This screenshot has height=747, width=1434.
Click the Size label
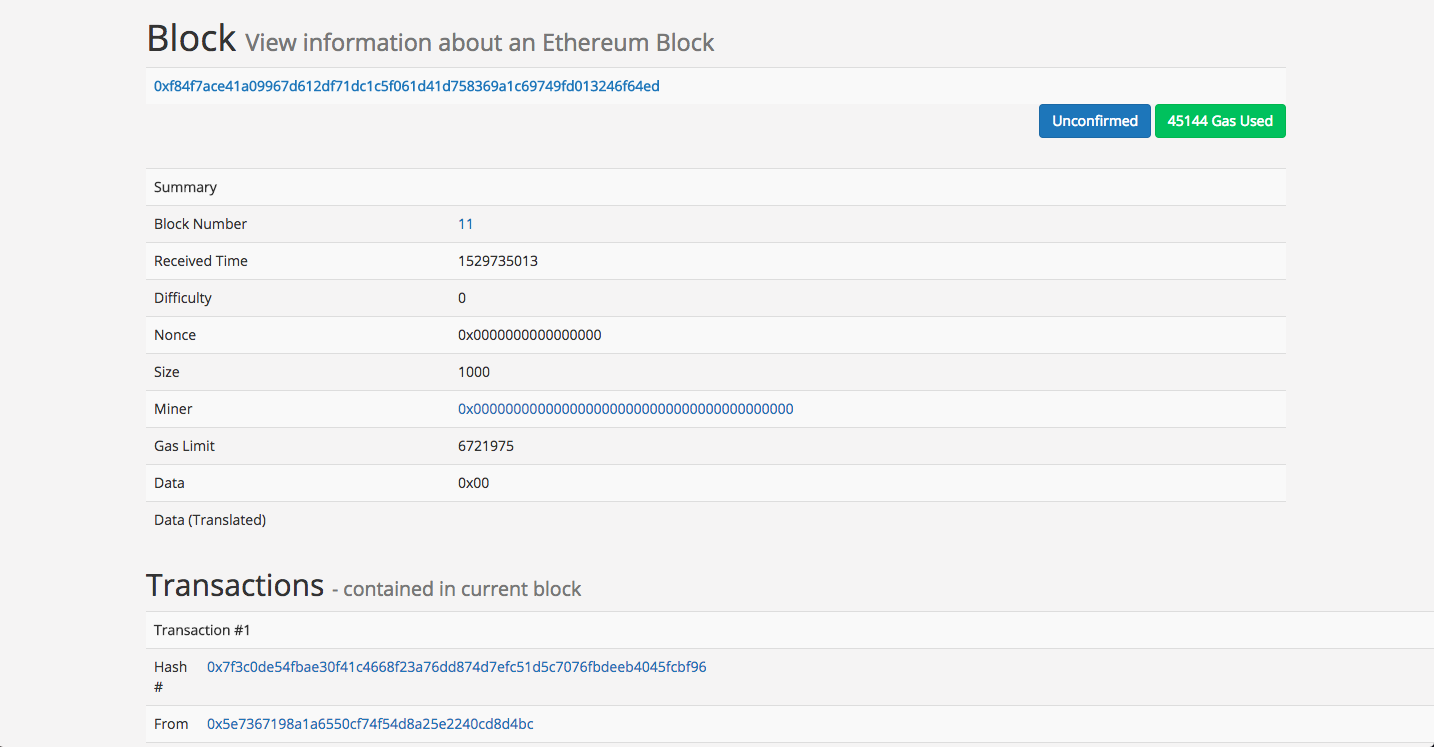[x=167, y=372]
